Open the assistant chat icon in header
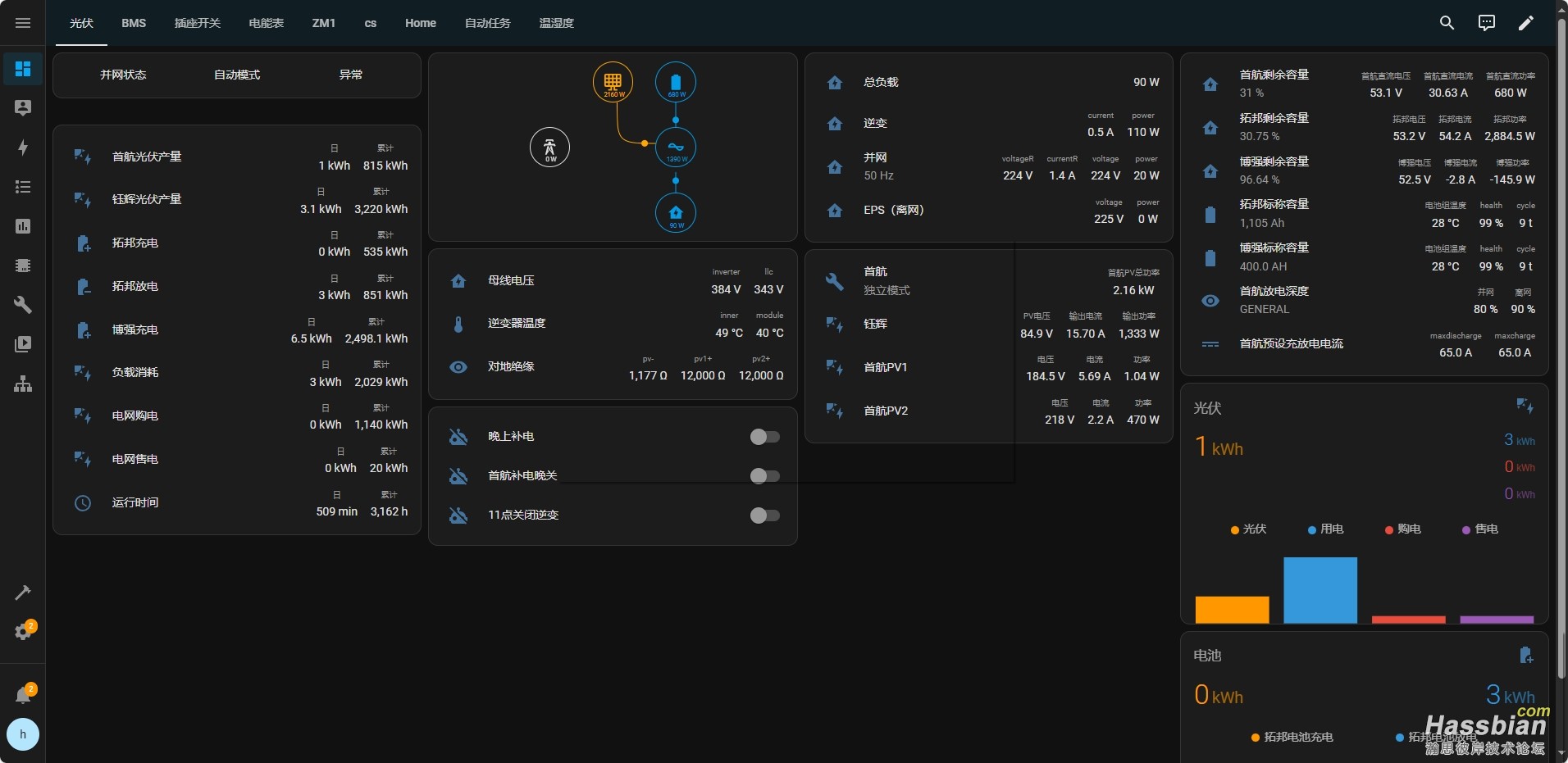 pyautogui.click(x=1486, y=23)
